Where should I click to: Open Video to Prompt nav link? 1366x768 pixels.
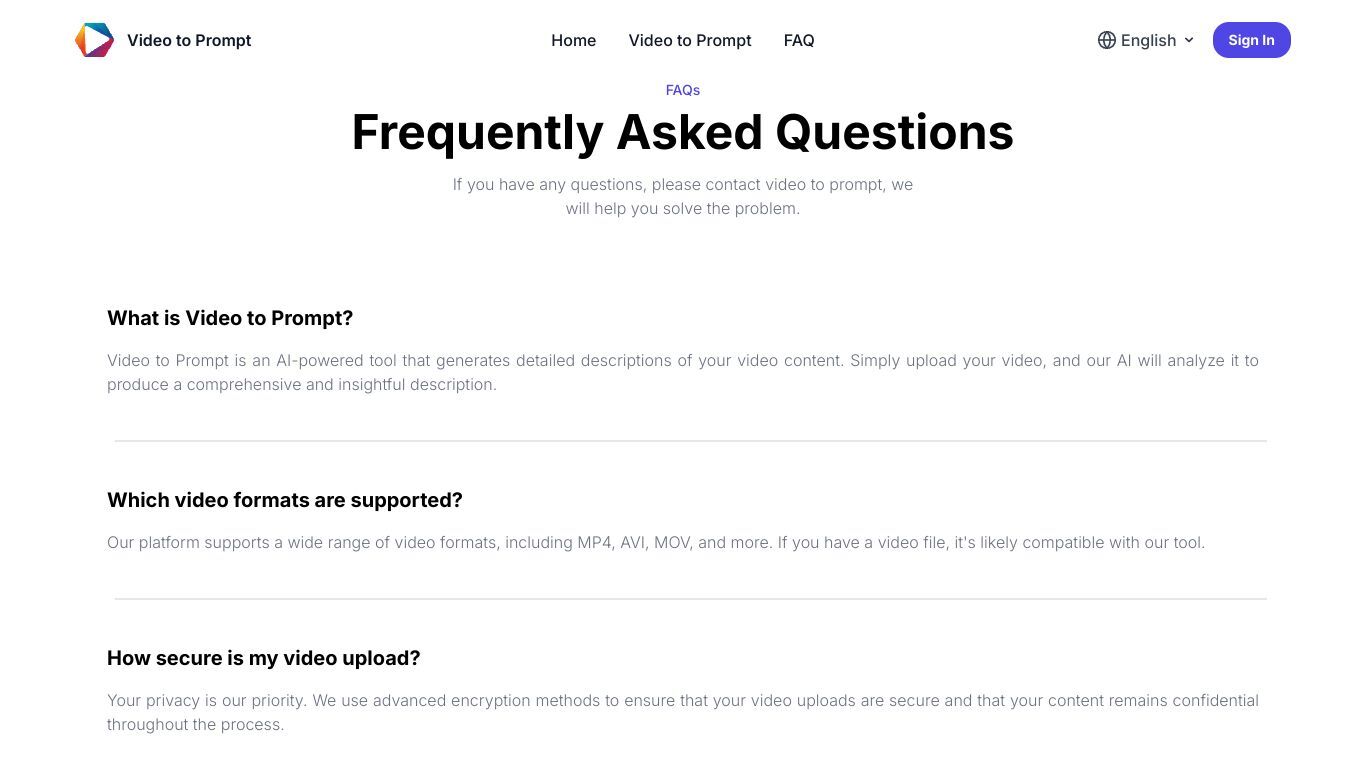coord(690,40)
